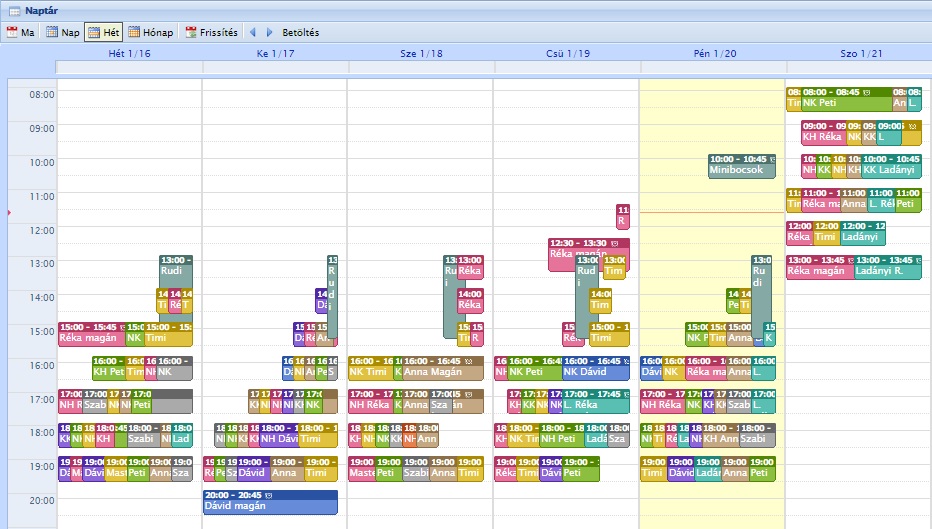Image resolution: width=932 pixels, height=529 pixels.
Task: Click the Frissítés refresh button
Action: pyautogui.click(x=211, y=32)
